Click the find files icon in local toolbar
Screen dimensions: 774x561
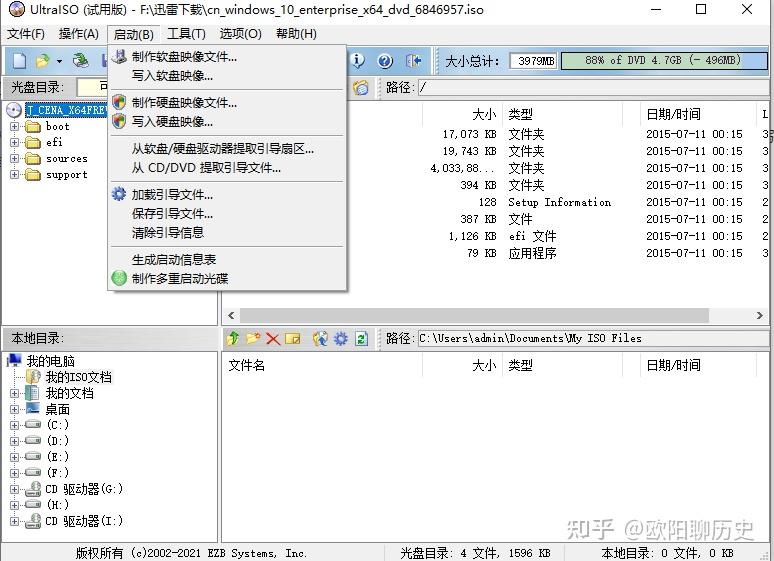point(320,338)
